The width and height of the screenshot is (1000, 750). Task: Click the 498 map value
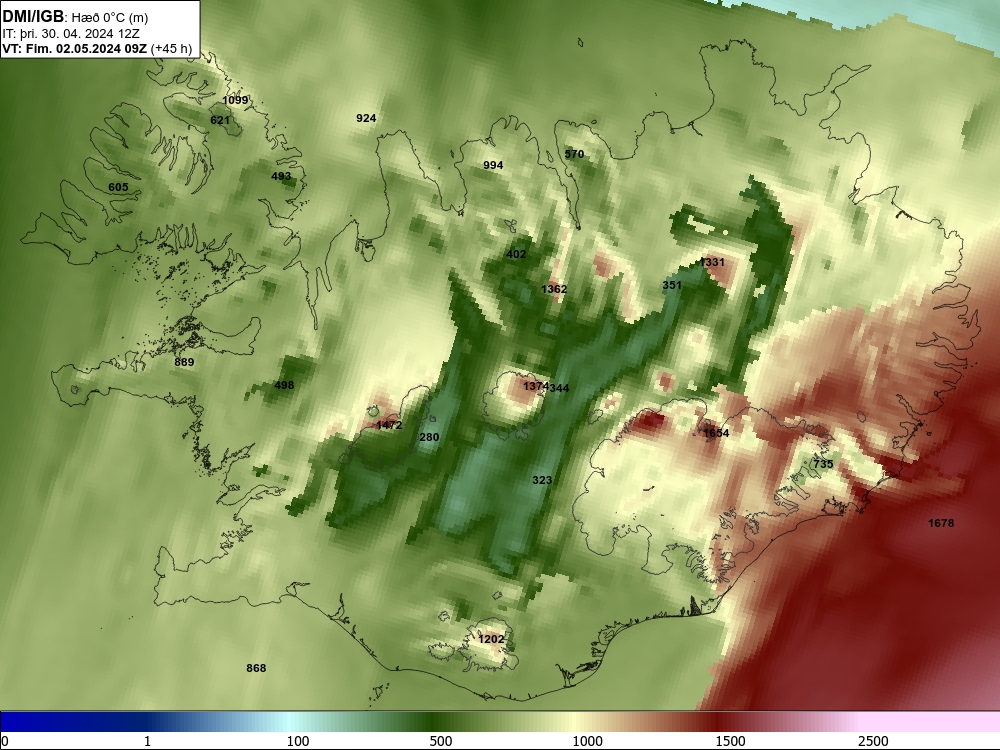284,385
